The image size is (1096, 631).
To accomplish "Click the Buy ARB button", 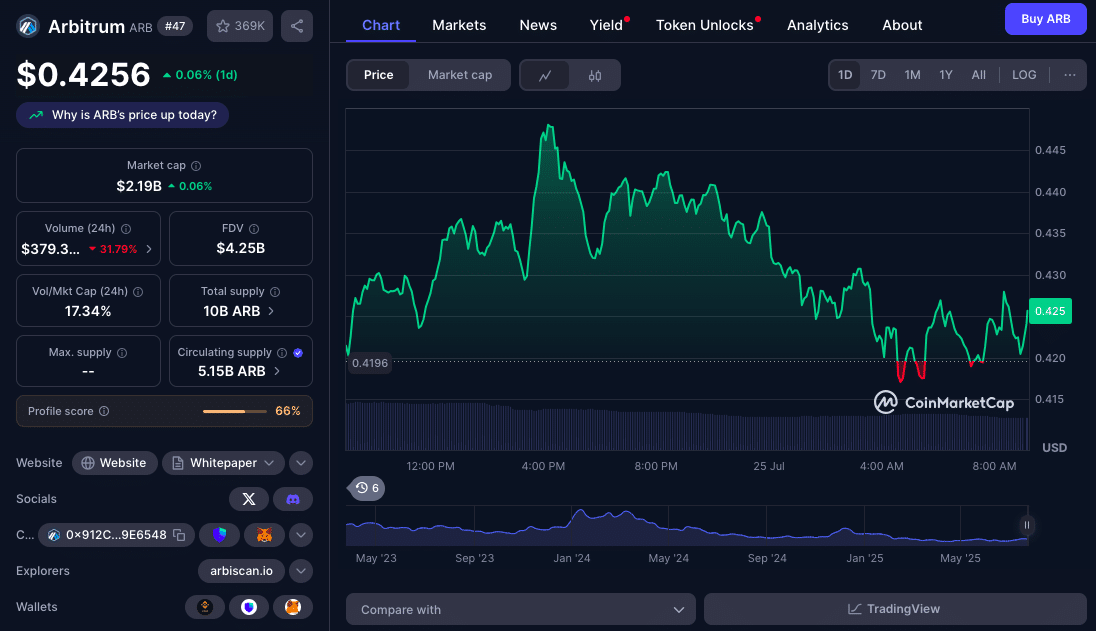I will click(x=1046, y=19).
